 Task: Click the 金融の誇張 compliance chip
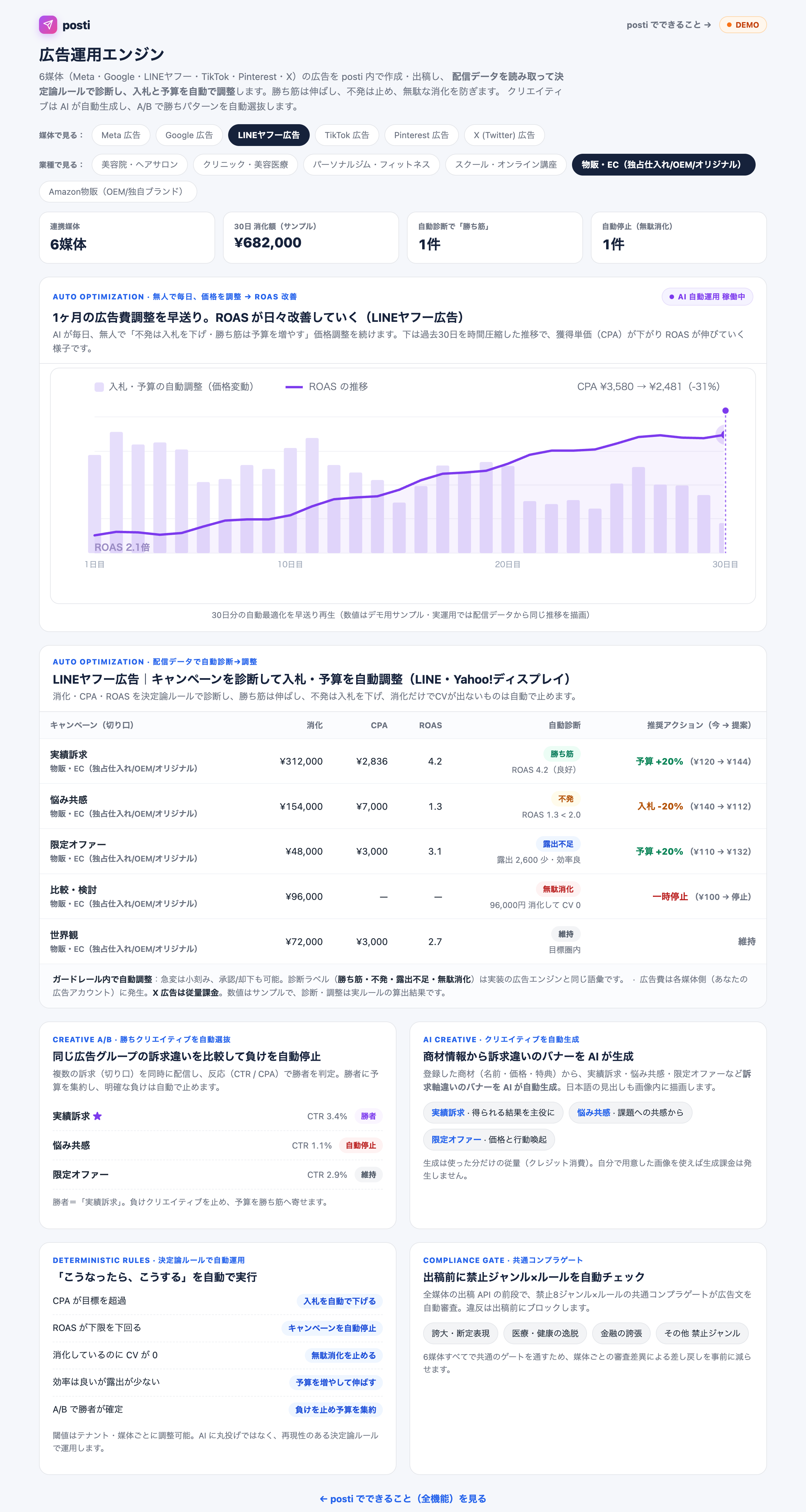click(621, 1333)
